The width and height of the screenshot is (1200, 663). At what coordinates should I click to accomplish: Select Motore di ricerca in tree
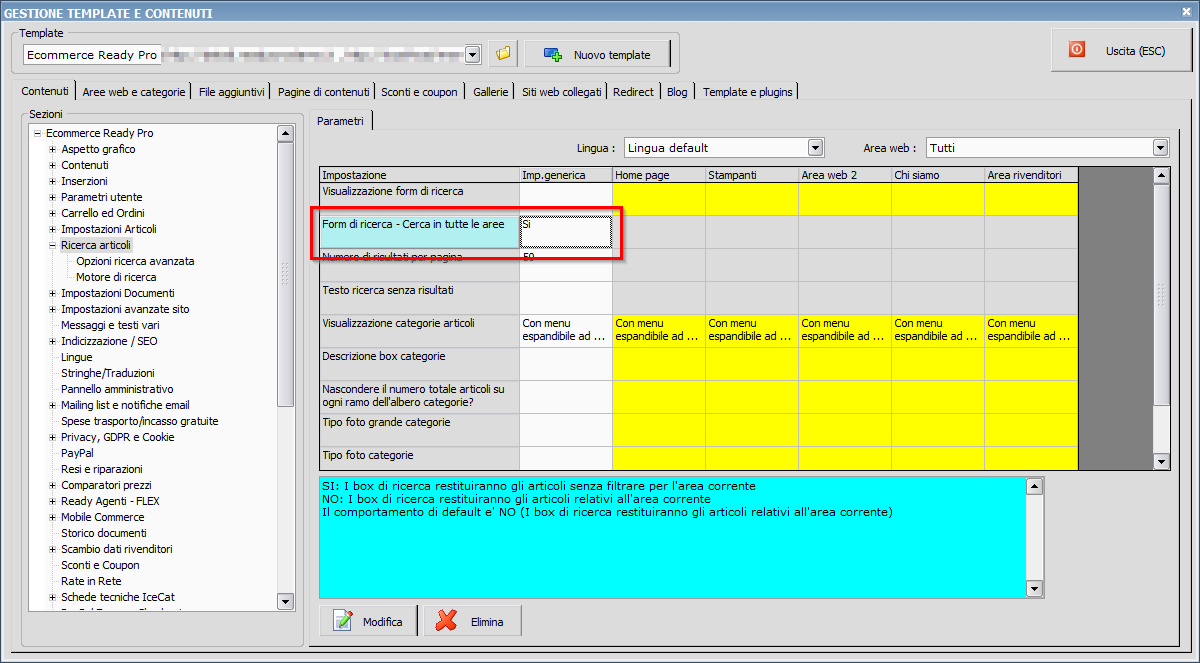point(116,277)
